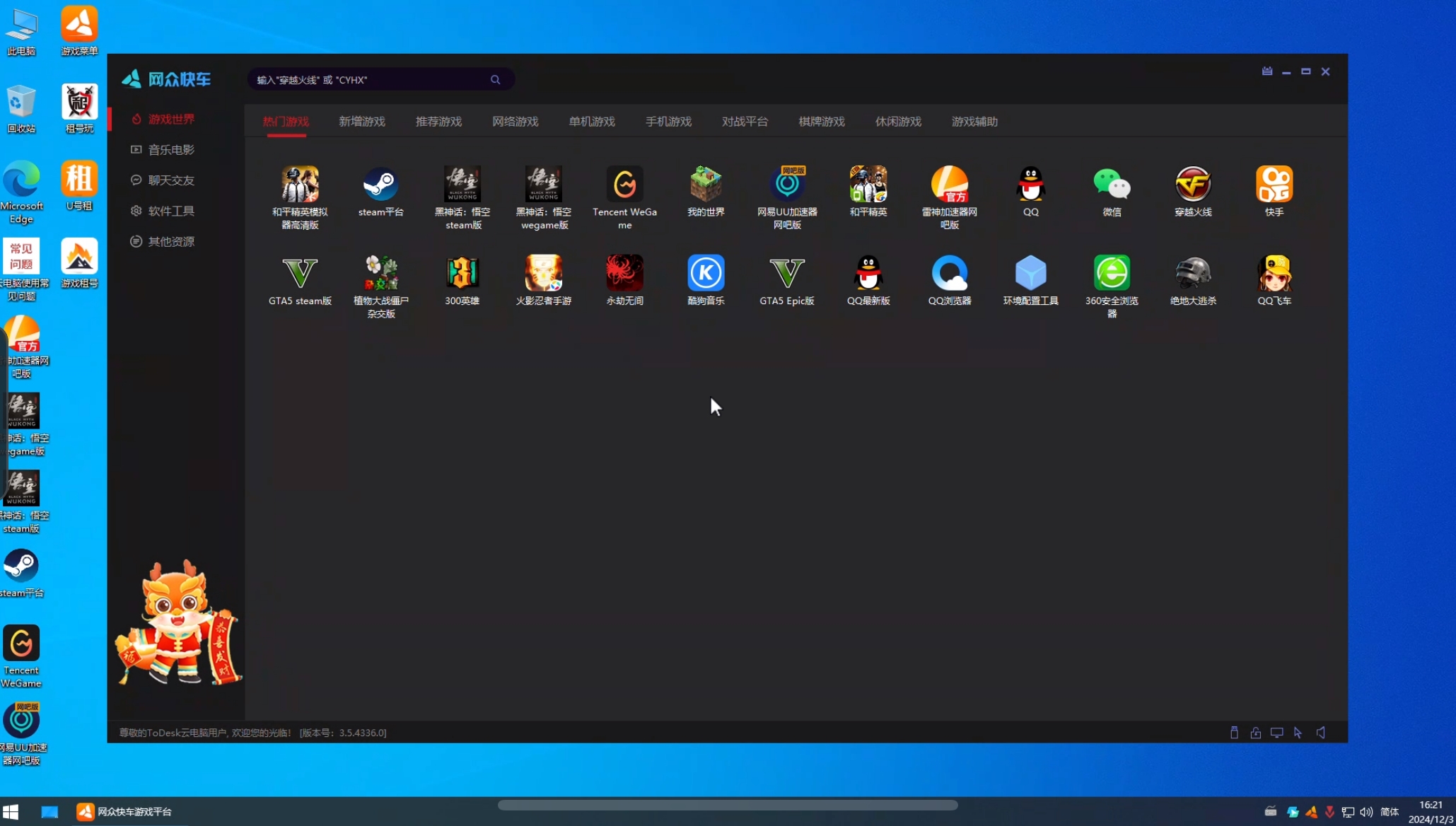This screenshot has height=826, width=1456.
Task: Click 360安全浏览器 browser icon
Action: tap(1112, 274)
